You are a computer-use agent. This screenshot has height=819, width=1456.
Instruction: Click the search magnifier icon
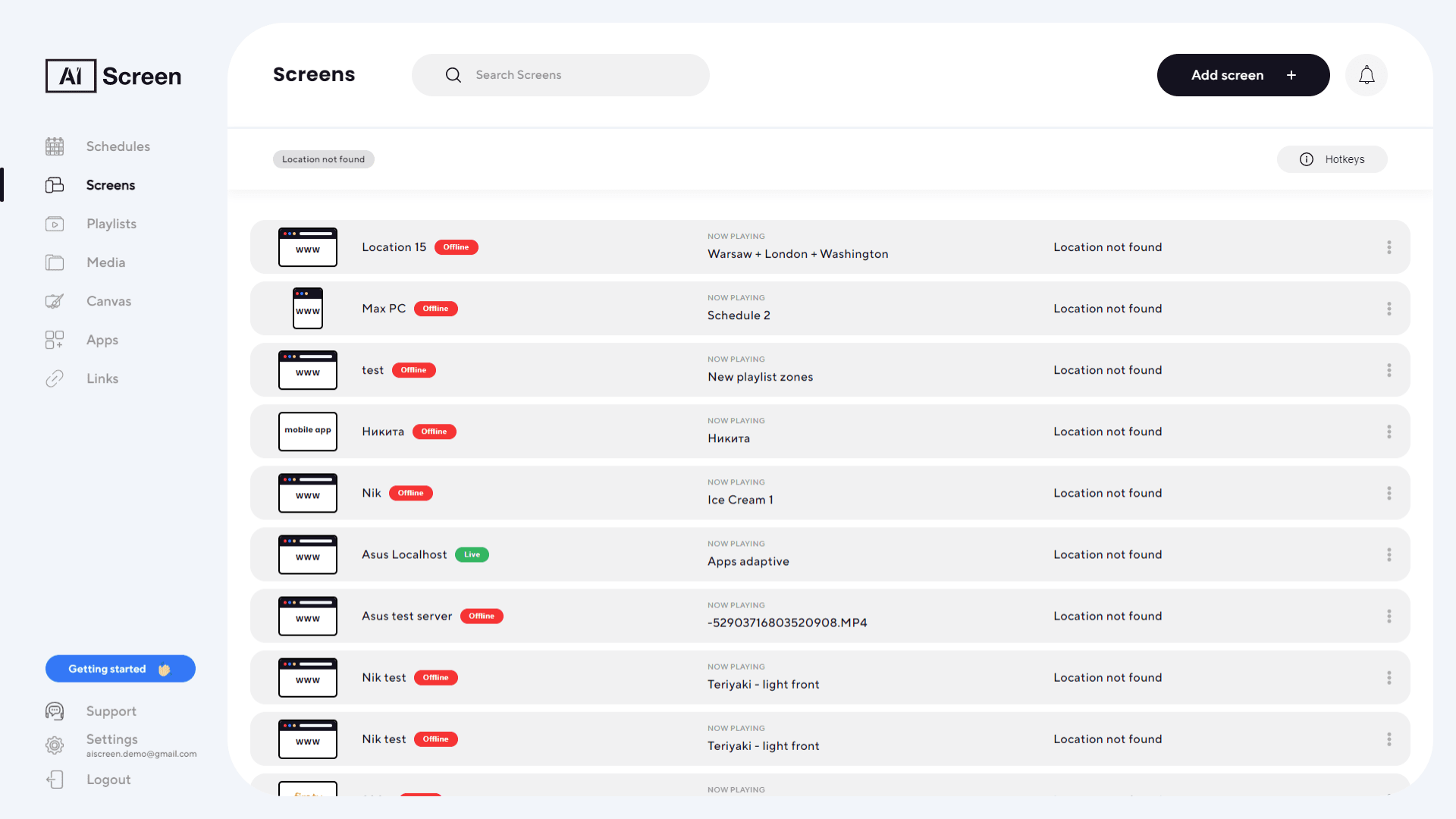tap(453, 75)
